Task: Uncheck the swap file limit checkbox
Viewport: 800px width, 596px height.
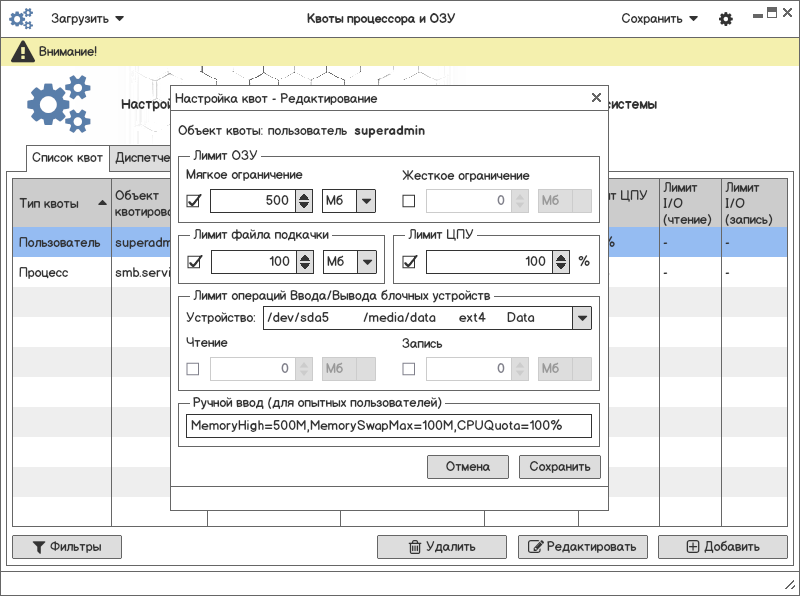Action: point(194,262)
